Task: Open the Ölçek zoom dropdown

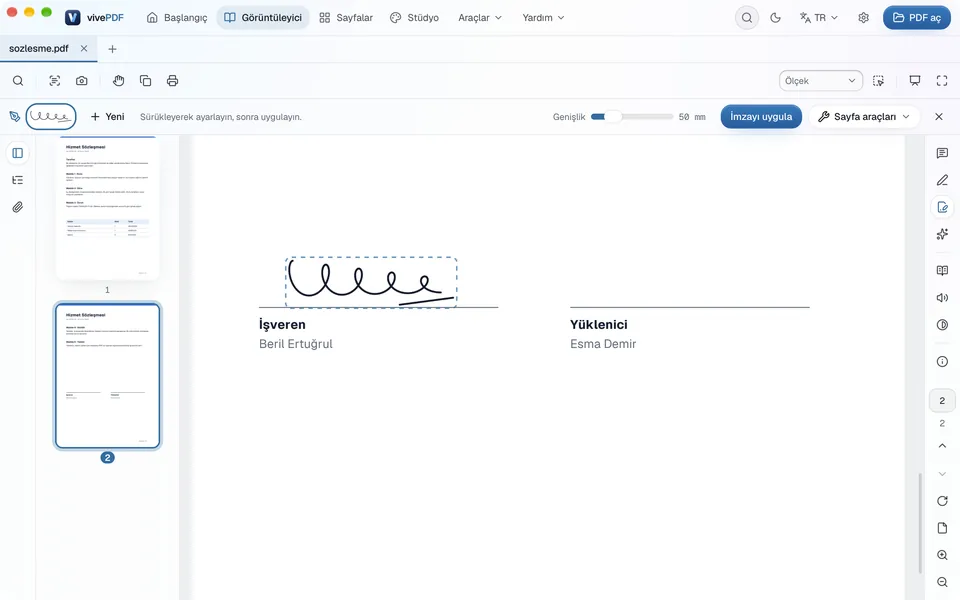Action: tap(820, 81)
